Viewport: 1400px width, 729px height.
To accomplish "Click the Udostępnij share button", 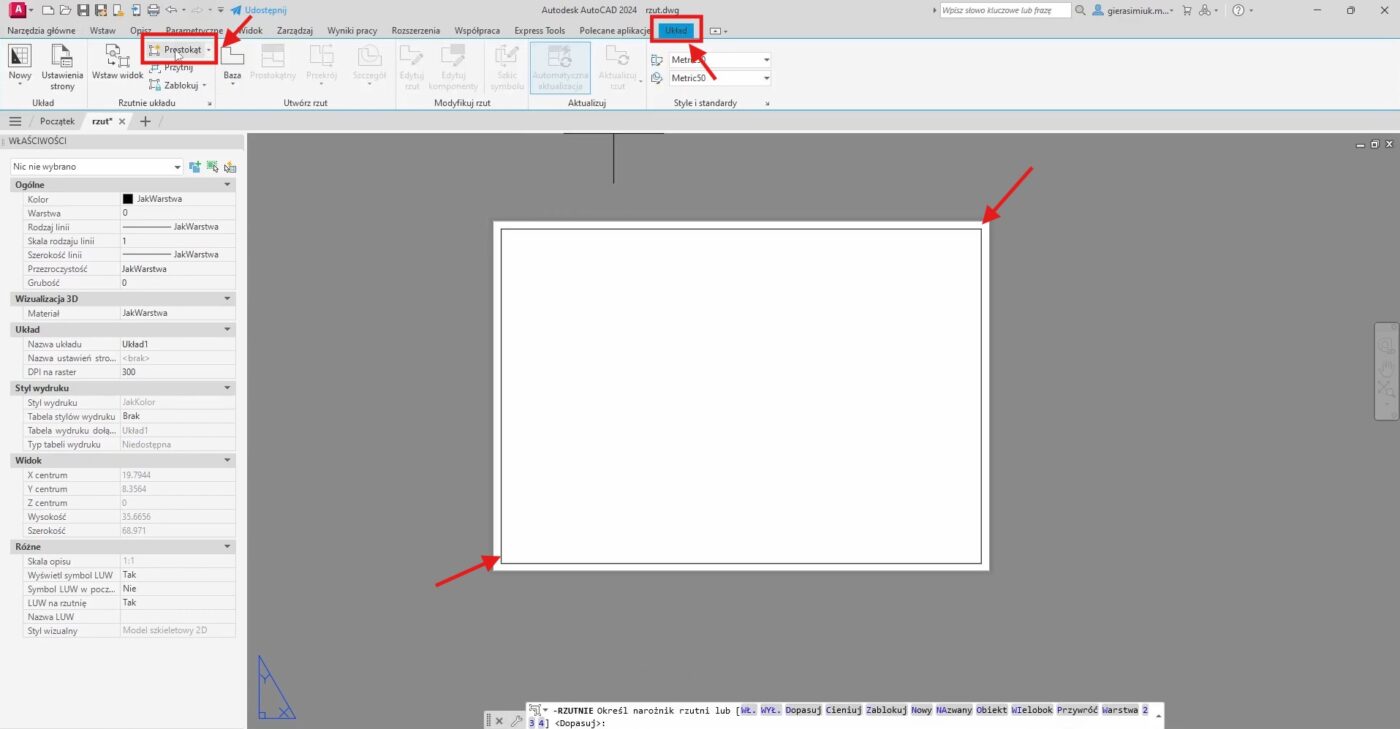I will click(257, 10).
